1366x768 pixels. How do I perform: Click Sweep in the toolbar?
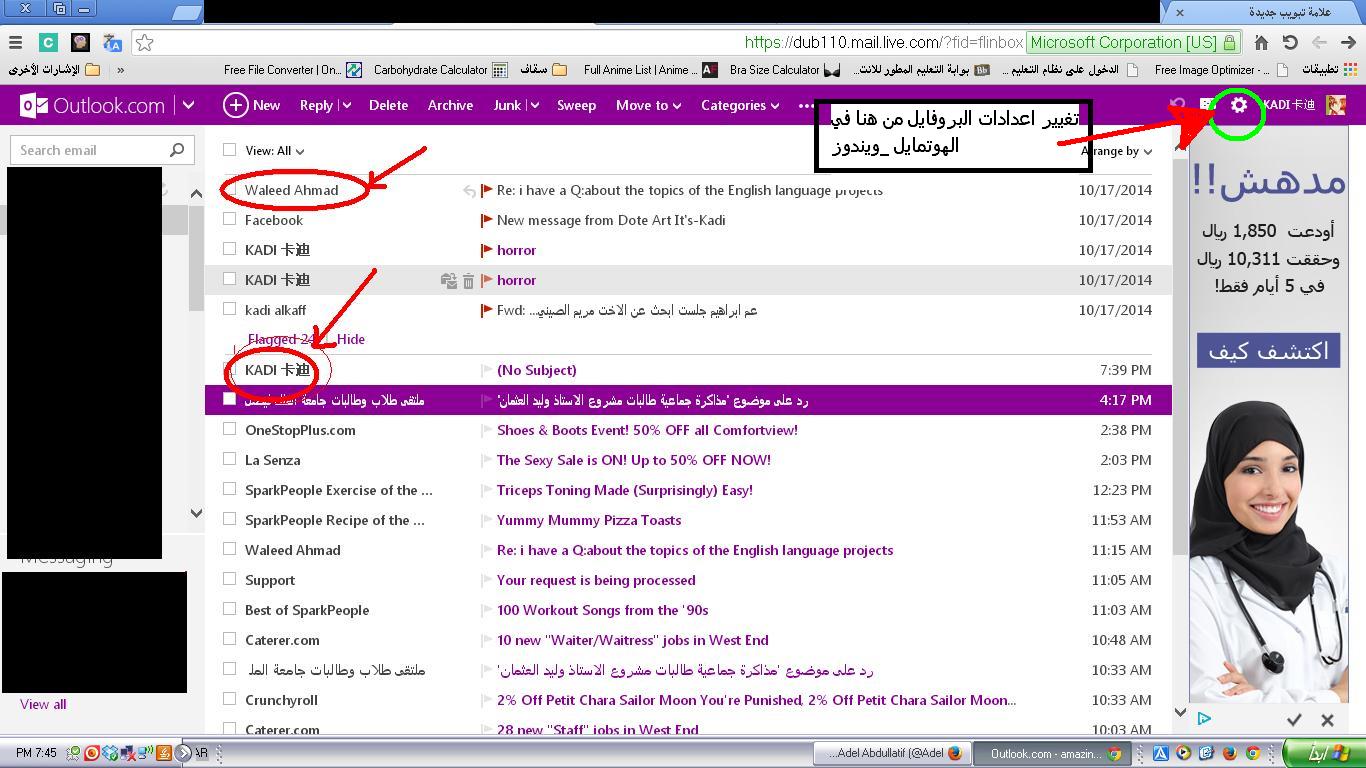pyautogui.click(x=576, y=105)
